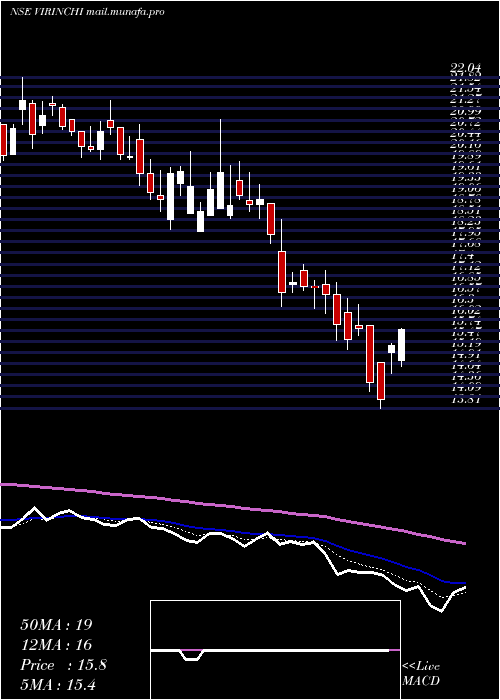
Task: Click the Price : 15.8 label
Action: pyautogui.click(x=63, y=665)
